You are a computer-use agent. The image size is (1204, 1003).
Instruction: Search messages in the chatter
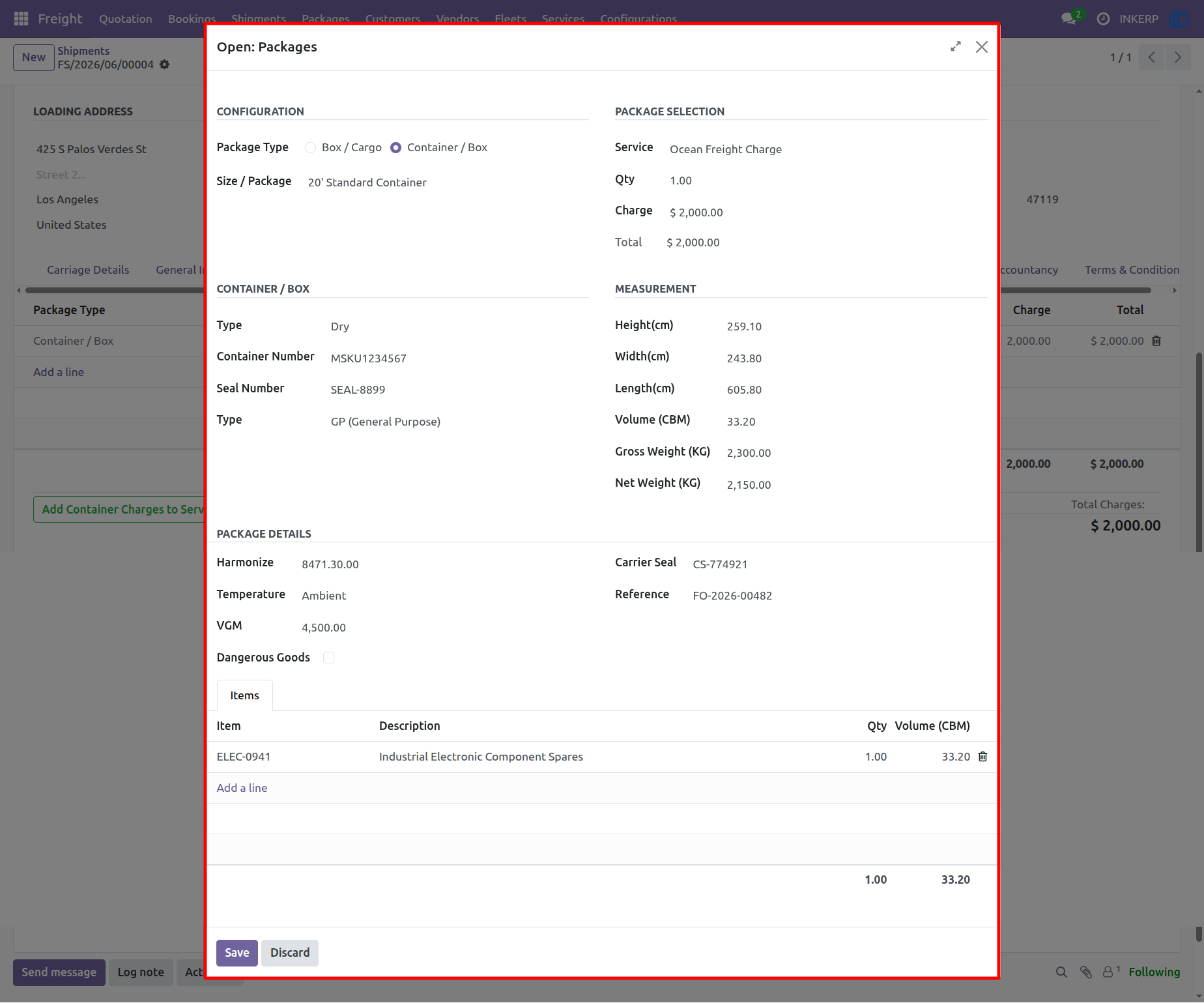point(1061,972)
